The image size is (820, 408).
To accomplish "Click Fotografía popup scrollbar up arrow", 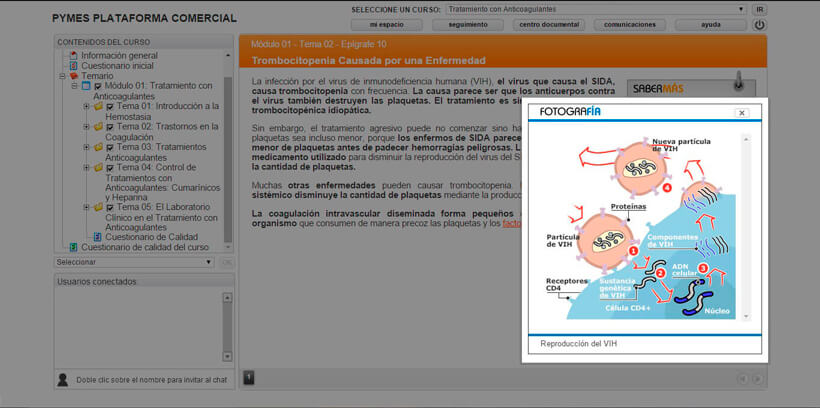I will pos(746,139).
